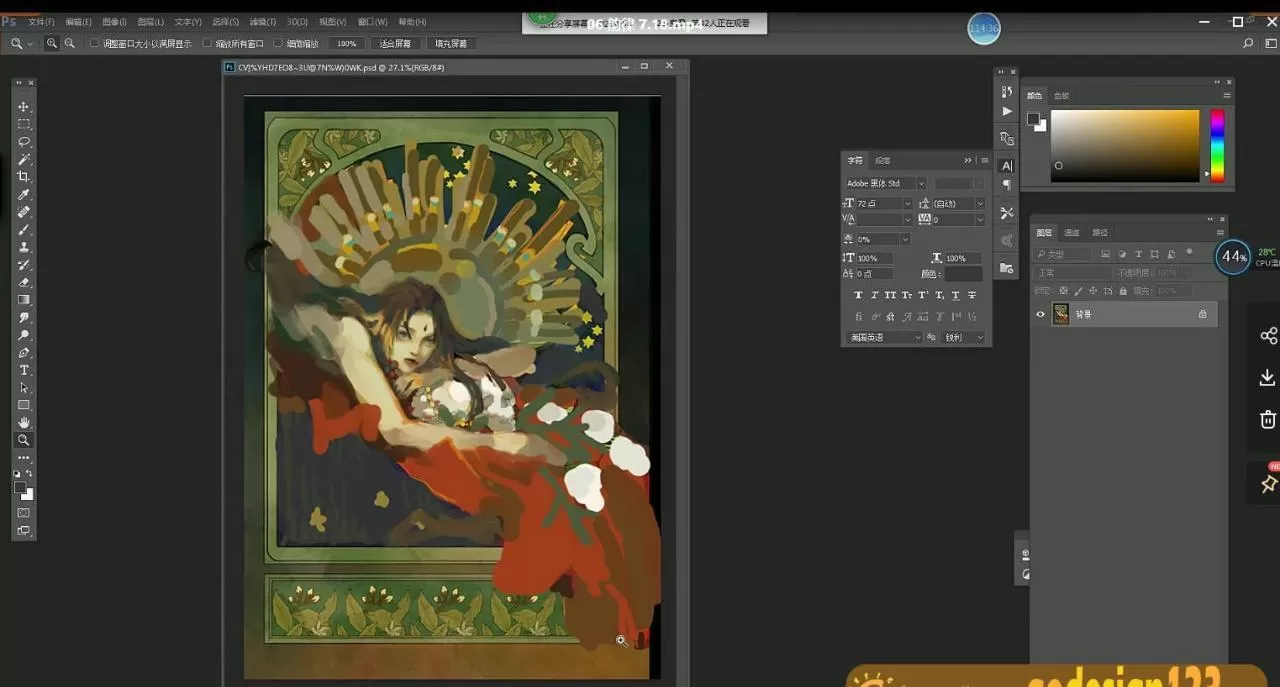1280x687 pixels.
Task: Select the Lasso tool
Action: tap(24, 142)
